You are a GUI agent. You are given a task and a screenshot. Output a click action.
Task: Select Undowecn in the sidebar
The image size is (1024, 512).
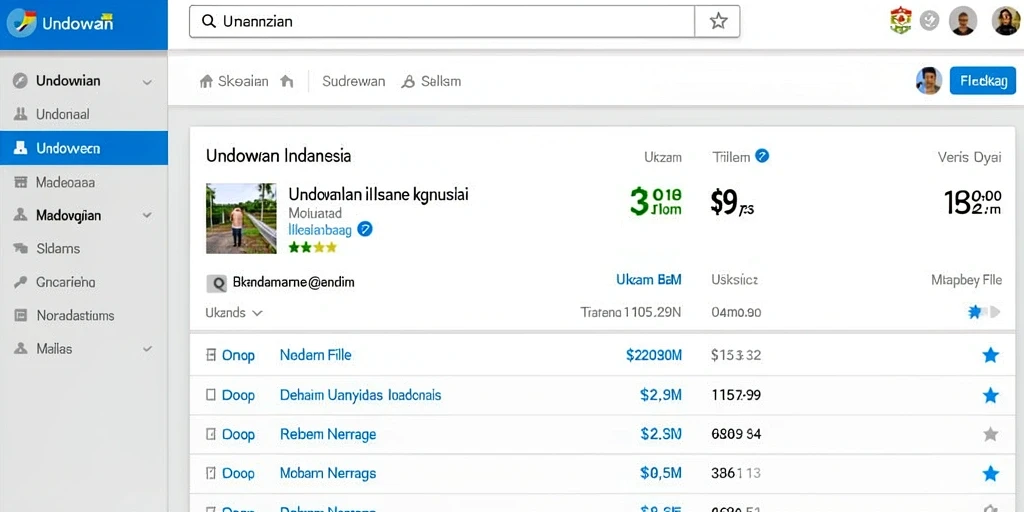click(x=84, y=148)
